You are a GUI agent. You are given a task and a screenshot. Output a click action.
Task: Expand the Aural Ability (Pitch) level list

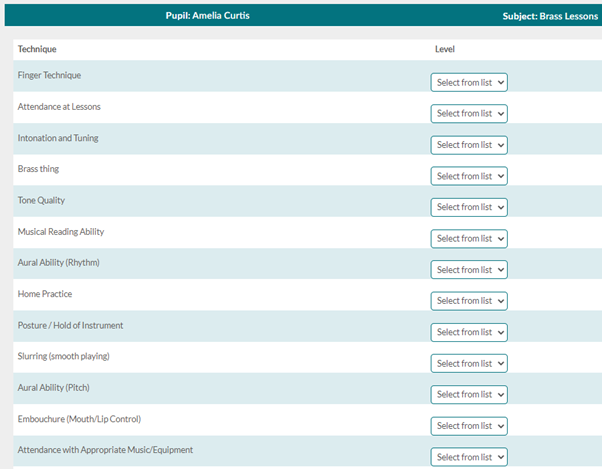(469, 395)
